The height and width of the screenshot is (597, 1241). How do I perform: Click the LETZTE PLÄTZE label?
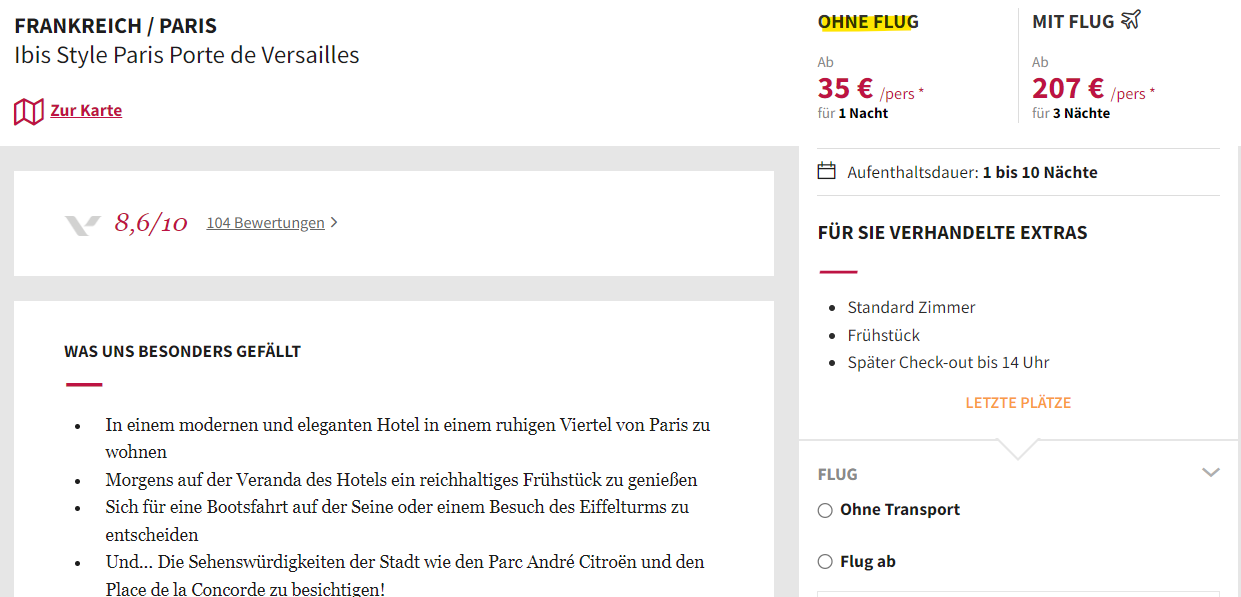pos(1018,403)
